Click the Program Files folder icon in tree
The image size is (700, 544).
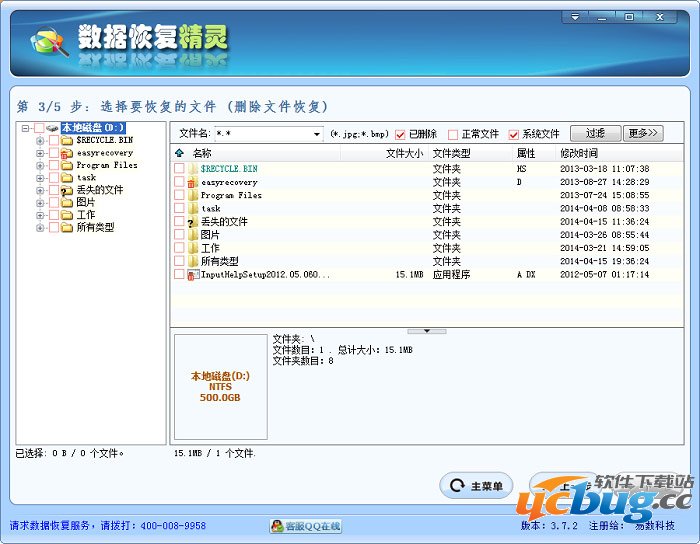pyautogui.click(x=67, y=166)
